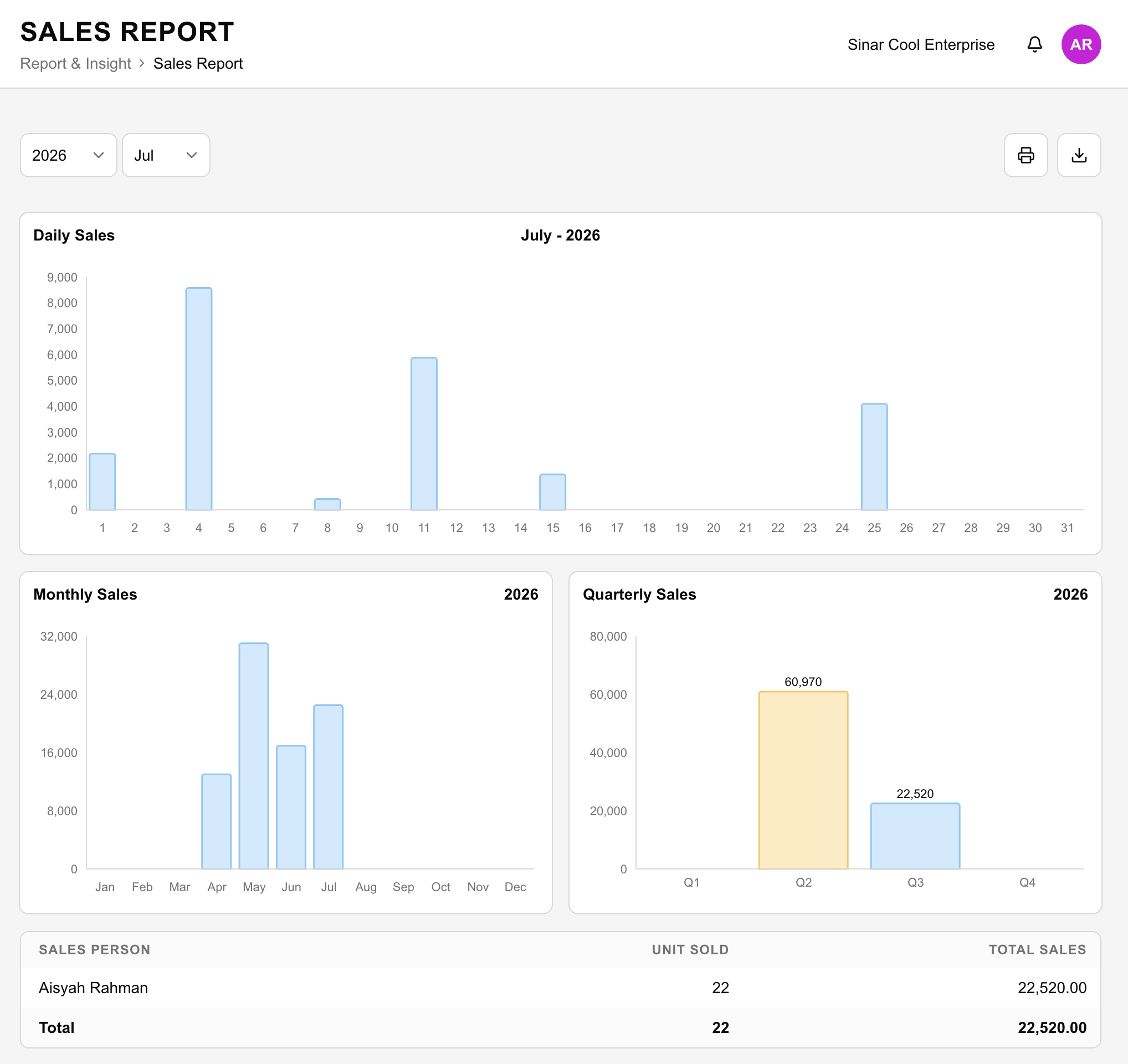Click the 32,000 y-axis label
Image resolution: width=1128 pixels, height=1064 pixels.
pos(58,636)
